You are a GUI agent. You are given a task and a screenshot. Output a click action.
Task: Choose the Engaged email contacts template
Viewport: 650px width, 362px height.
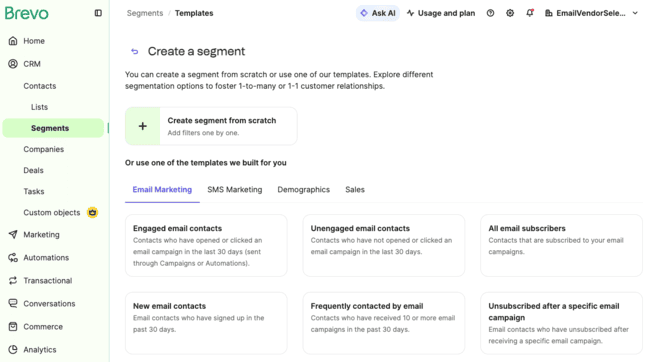pyautogui.click(x=206, y=245)
